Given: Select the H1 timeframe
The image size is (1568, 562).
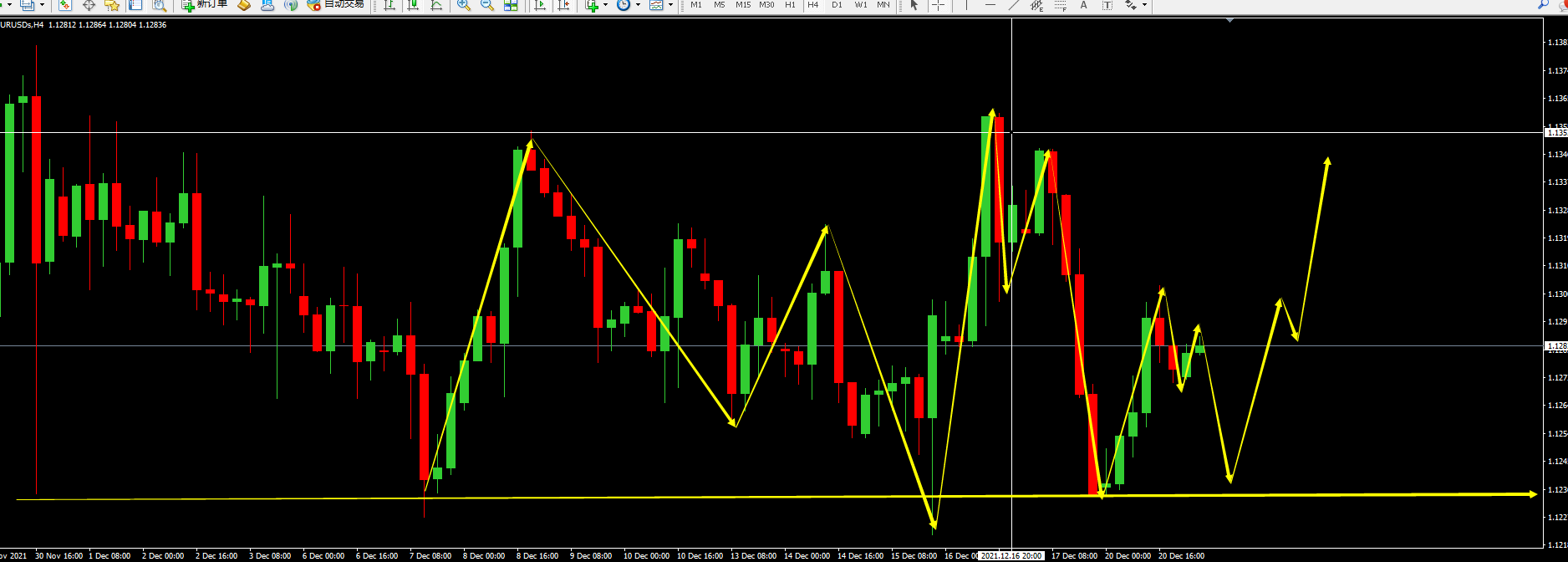Looking at the screenshot, I should (x=790, y=5).
